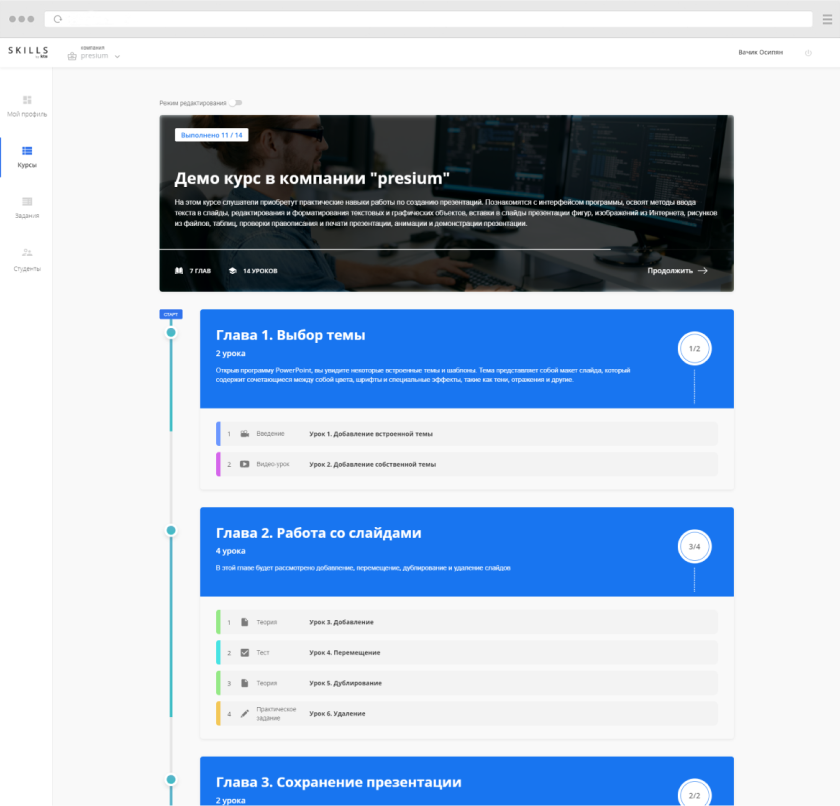Screen dimensions: 840x806
Task: Click the 7 ГЛАВ book icon
Action: click(179, 270)
